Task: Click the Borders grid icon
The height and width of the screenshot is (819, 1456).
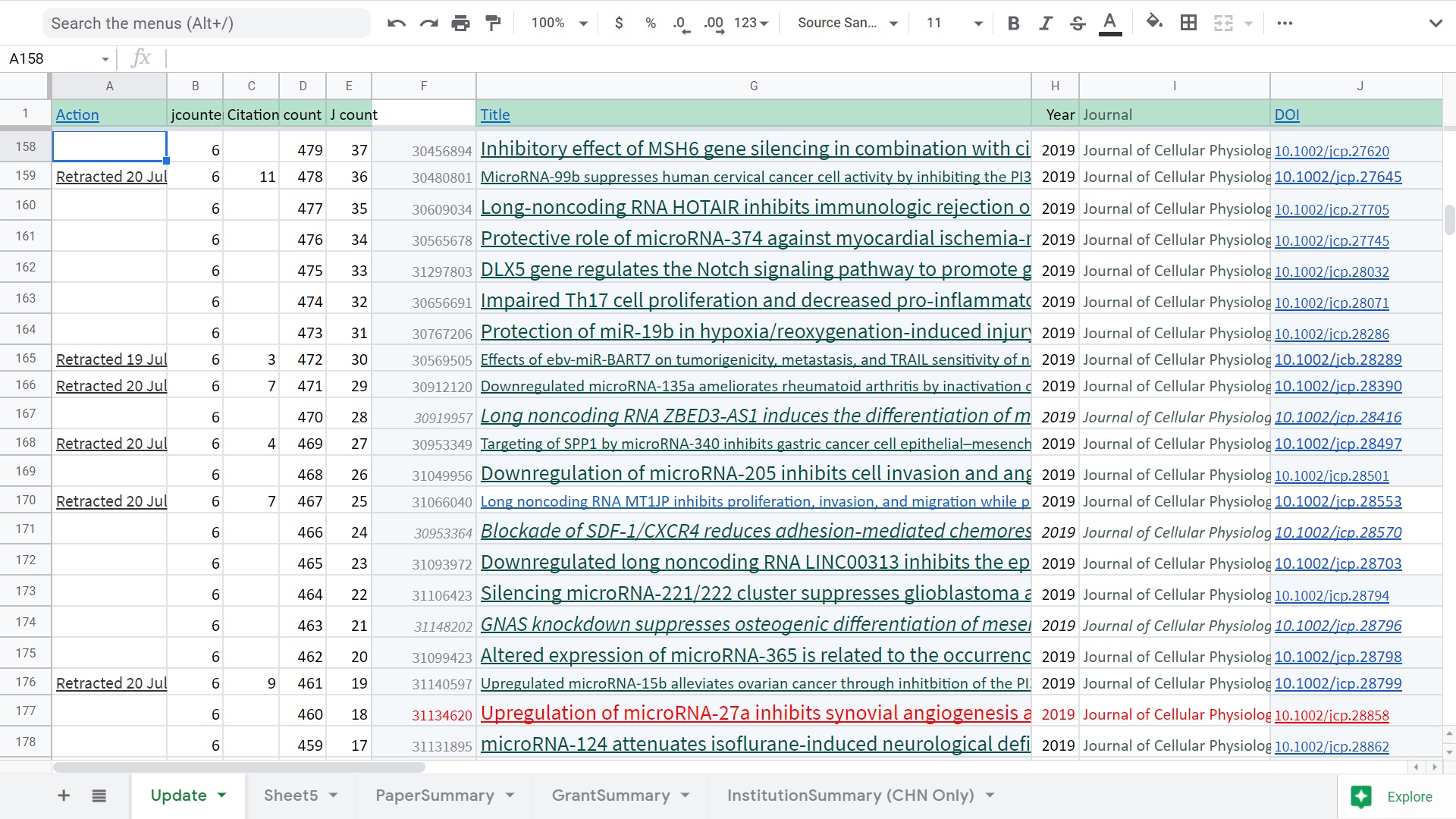Action: pyautogui.click(x=1188, y=24)
